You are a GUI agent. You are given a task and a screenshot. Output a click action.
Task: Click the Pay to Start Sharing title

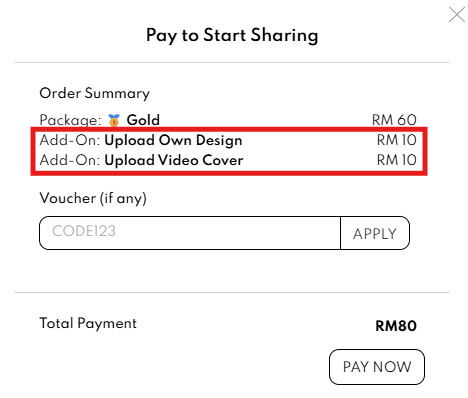pos(232,35)
